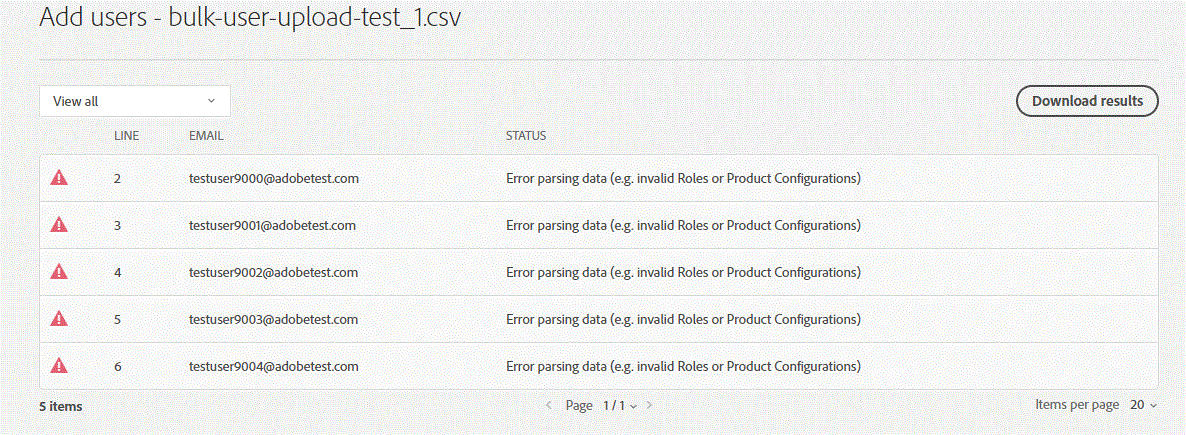
Task: Click the warning icon for line 2
Action: pos(59,178)
